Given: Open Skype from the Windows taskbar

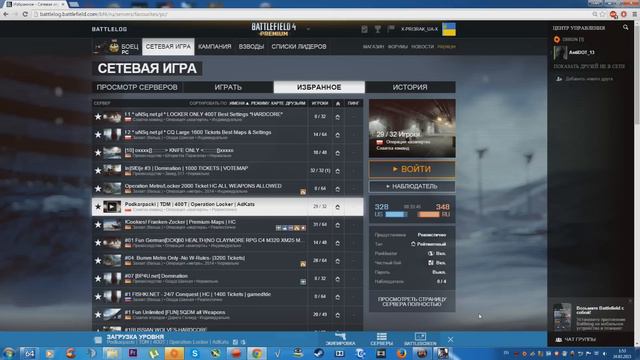Looking at the screenshot, I should 195,353.
